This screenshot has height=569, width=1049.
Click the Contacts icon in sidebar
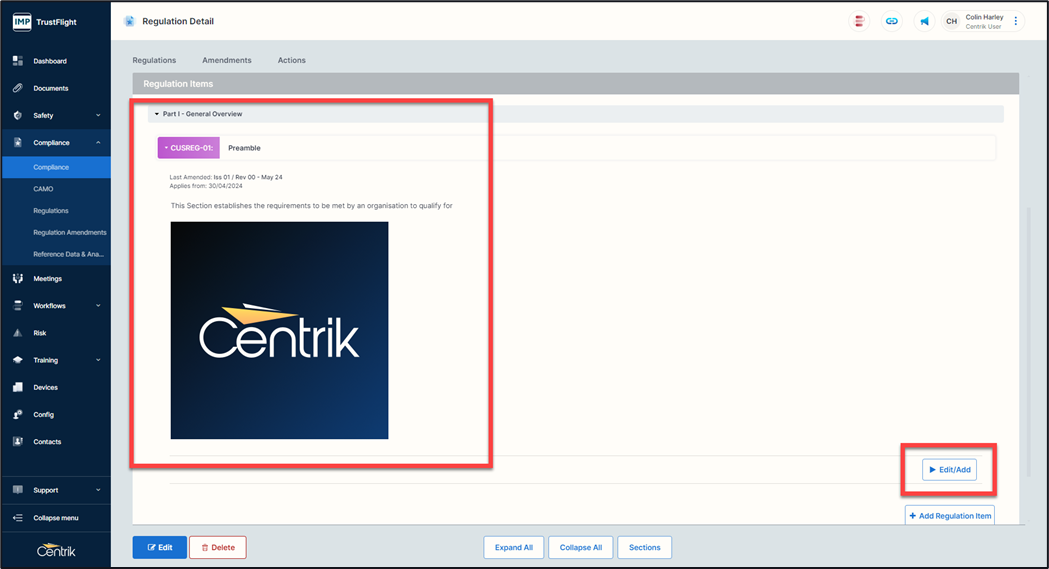(18, 441)
